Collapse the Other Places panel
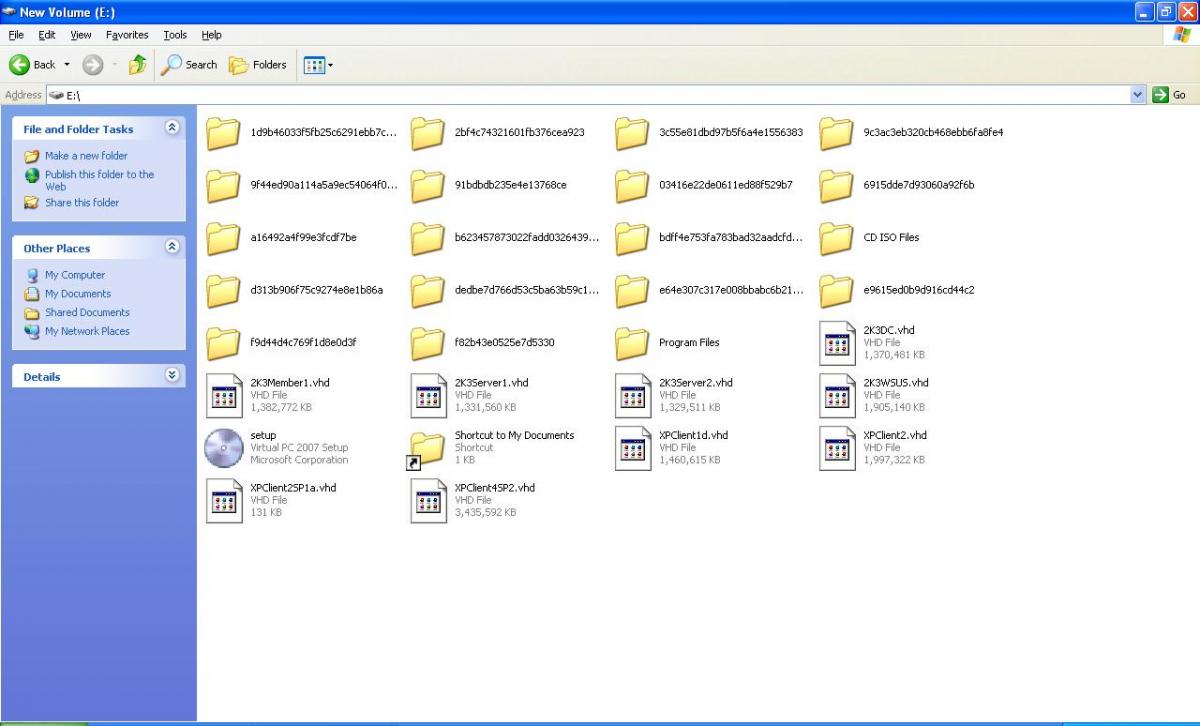Viewport: 1200px width, 726px height. (172, 247)
